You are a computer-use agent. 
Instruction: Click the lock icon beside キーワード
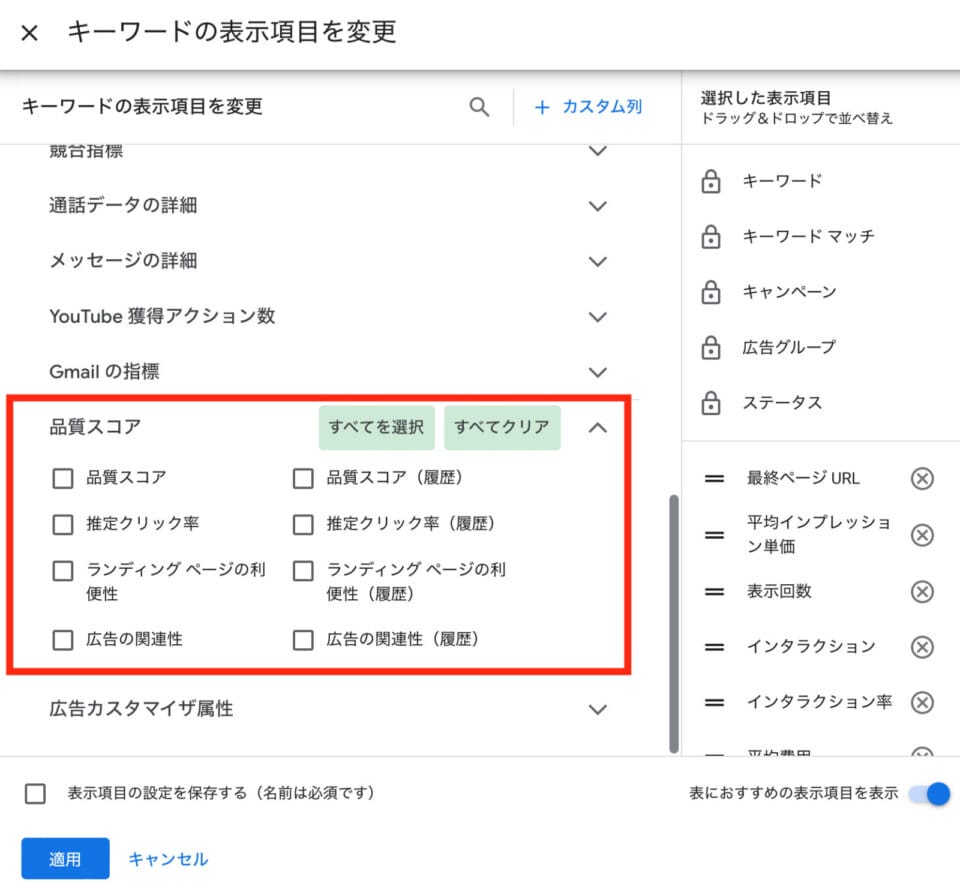pyautogui.click(x=710, y=181)
